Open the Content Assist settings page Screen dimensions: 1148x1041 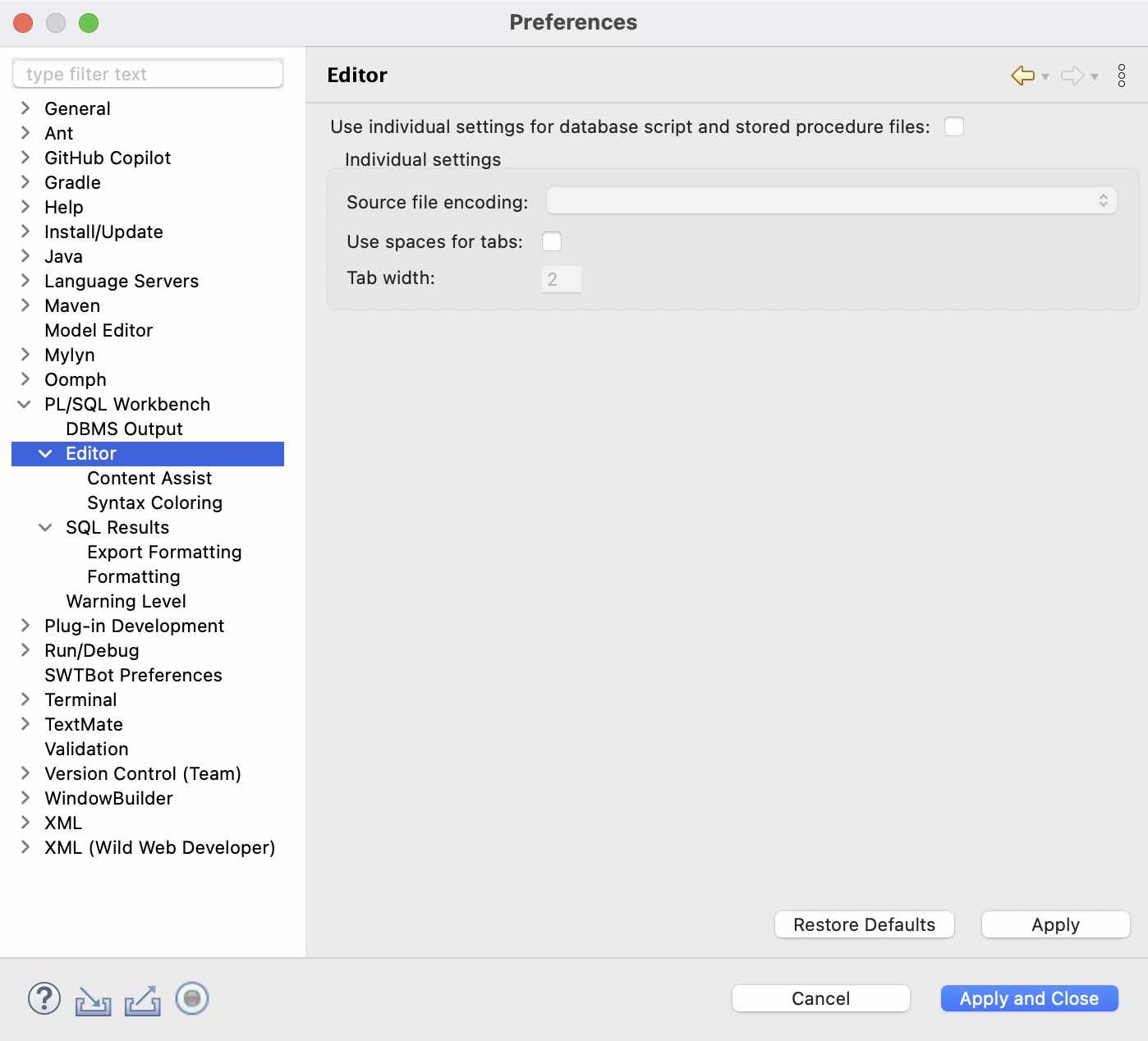(149, 478)
